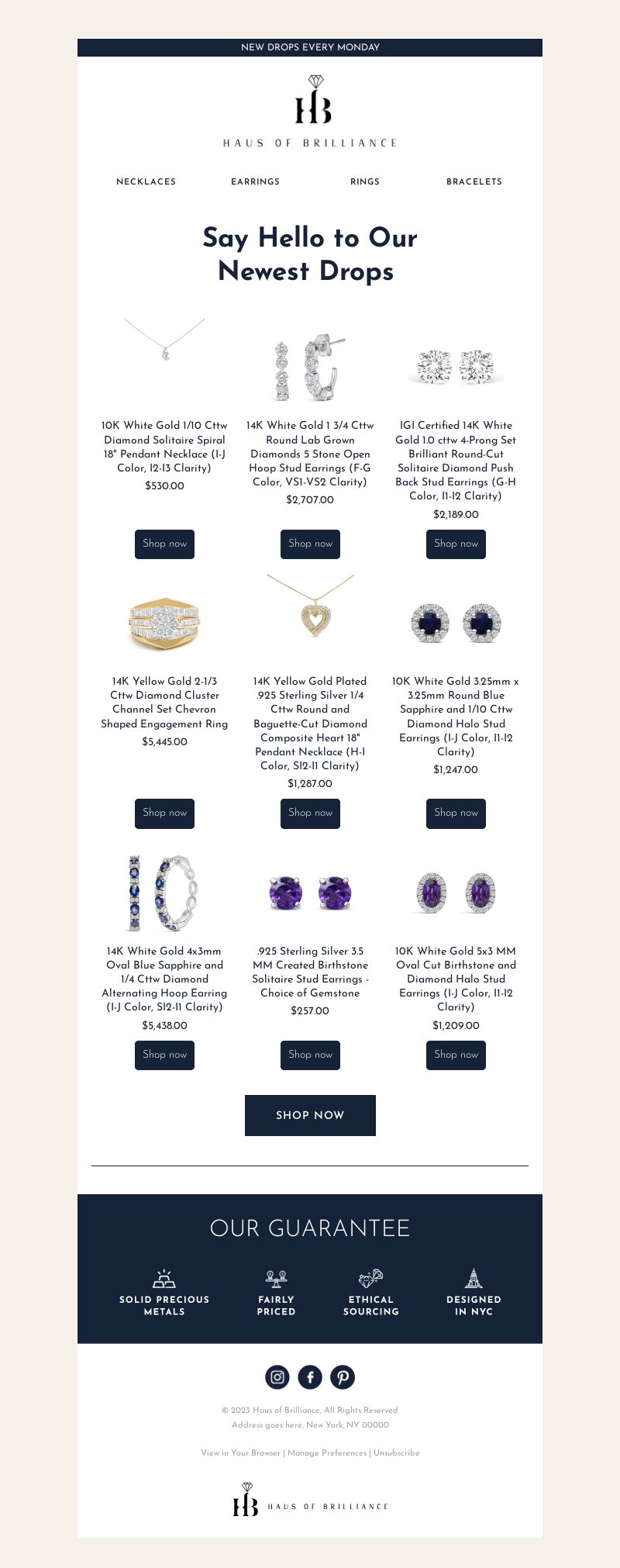
Task: Click the large SHOP NOW button
Action: click(310, 1115)
